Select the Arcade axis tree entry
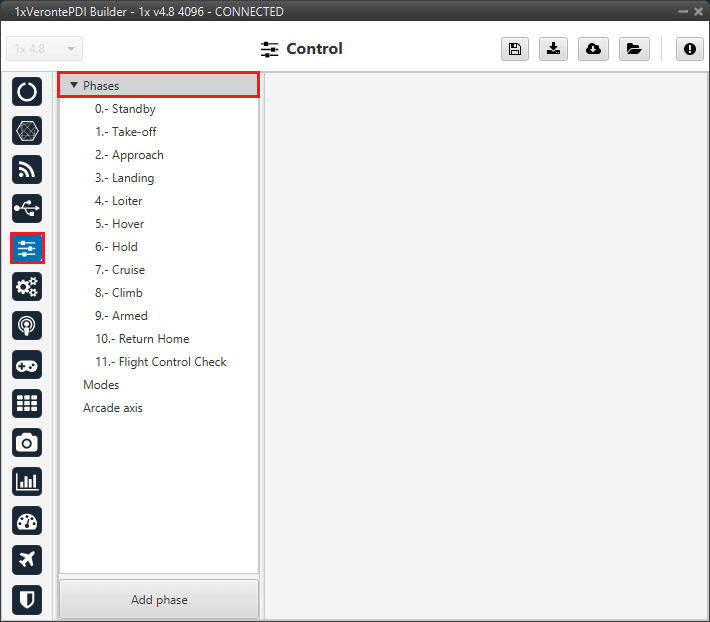 (x=113, y=408)
